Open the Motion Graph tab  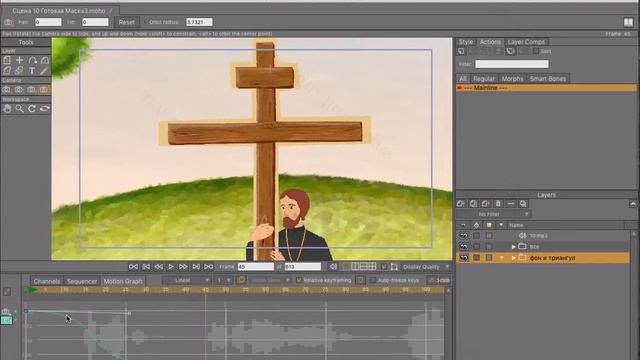tap(123, 281)
